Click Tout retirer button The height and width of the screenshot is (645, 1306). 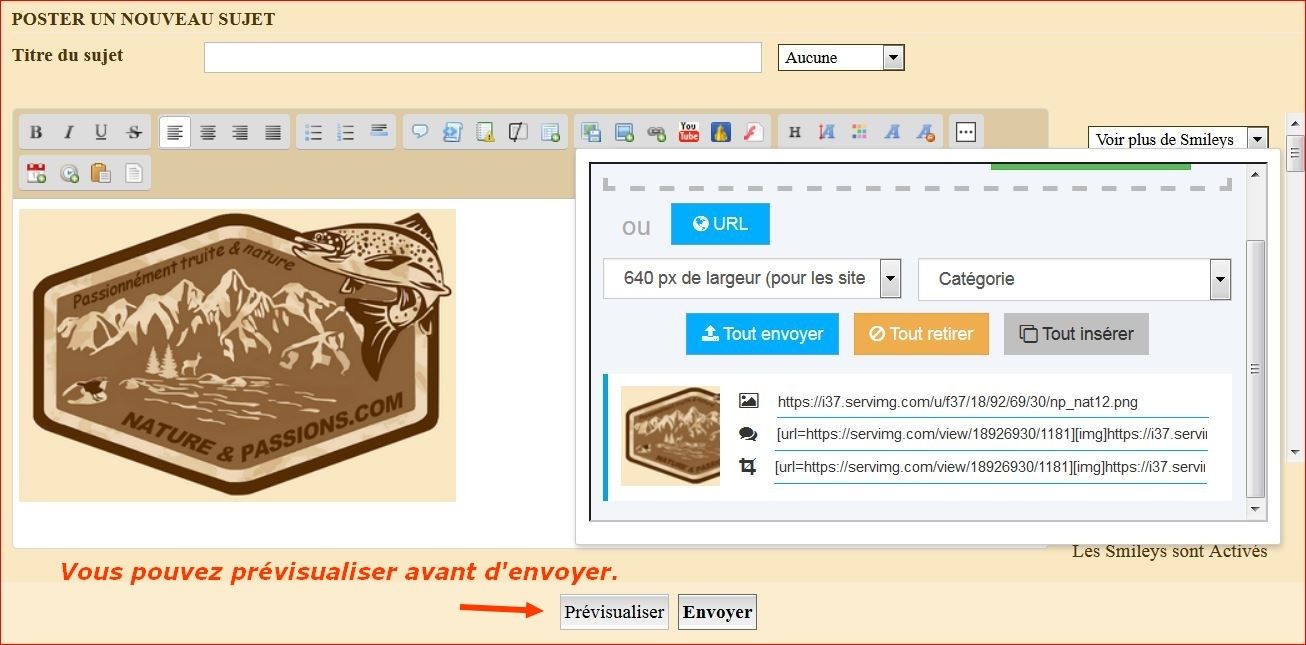click(921, 334)
